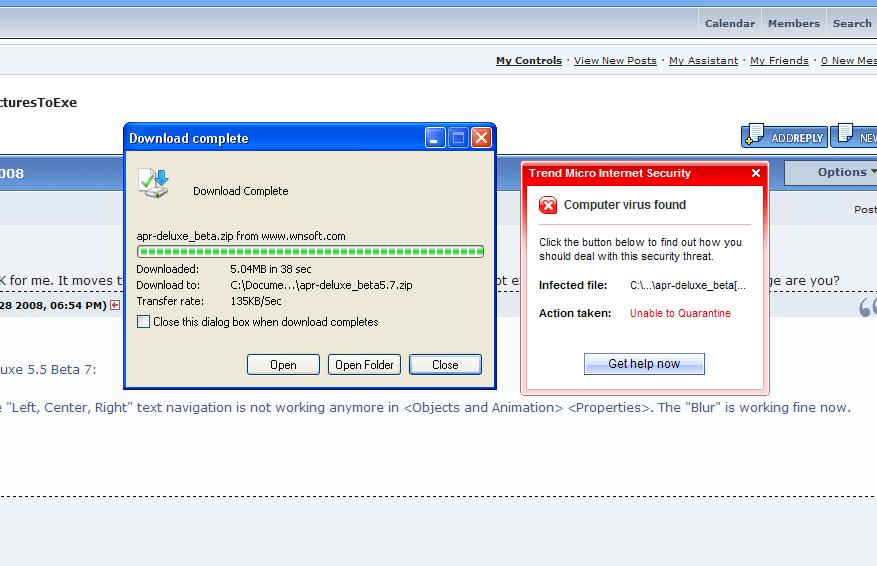Viewport: 877px width, 566px height.
Task: Close the Download complete window via X
Action: tap(481, 138)
